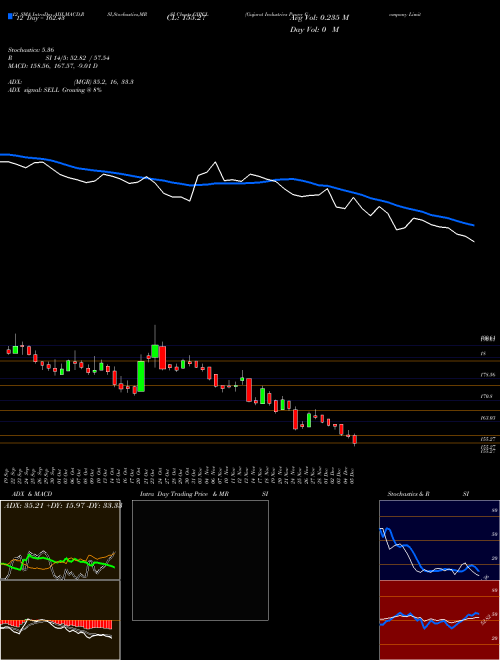Click the long-wick green candle near 23 Oct
Screen dimensions: 500x660
point(155,351)
